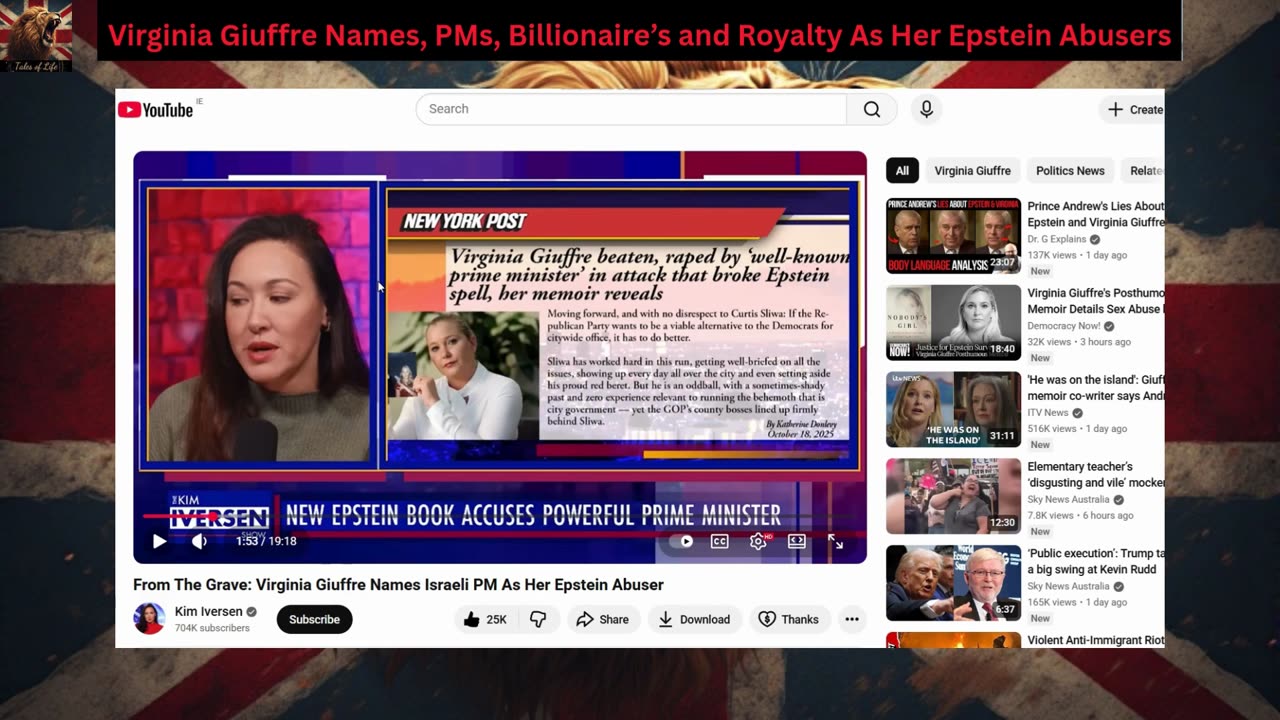Click the search magnifier button

(x=872, y=109)
